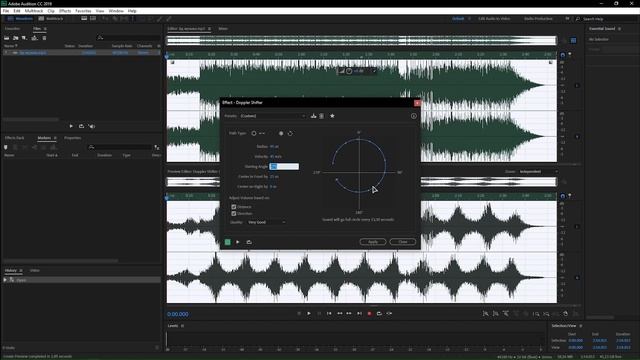Delete the Doppler Shifter preset

(322, 116)
